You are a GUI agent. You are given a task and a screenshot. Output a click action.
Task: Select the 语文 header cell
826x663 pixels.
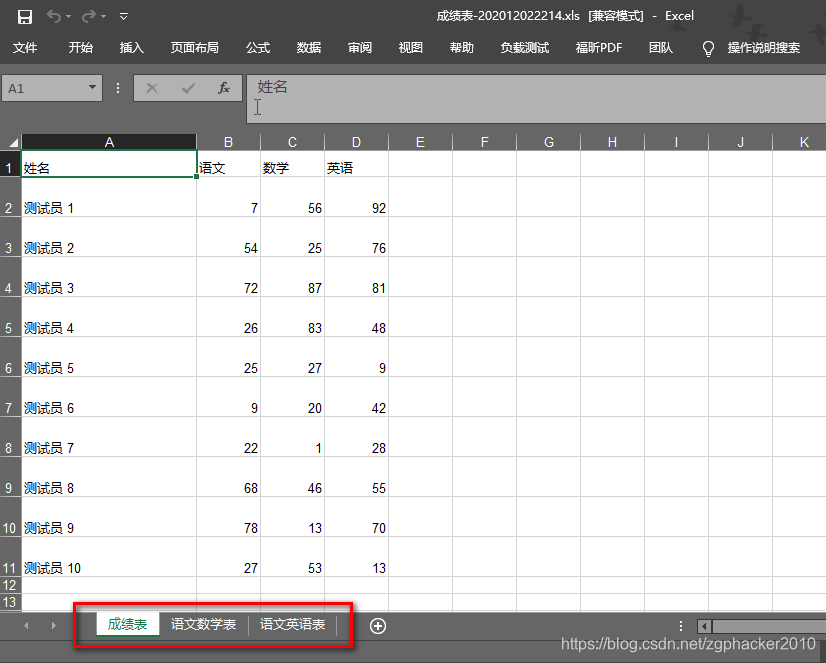tap(229, 164)
